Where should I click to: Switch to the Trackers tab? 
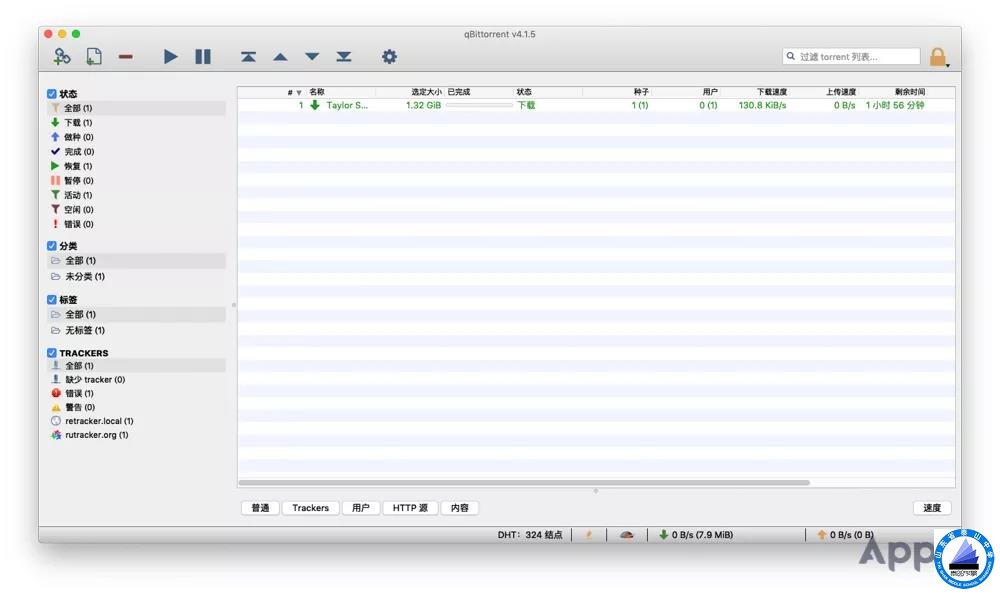coord(310,508)
